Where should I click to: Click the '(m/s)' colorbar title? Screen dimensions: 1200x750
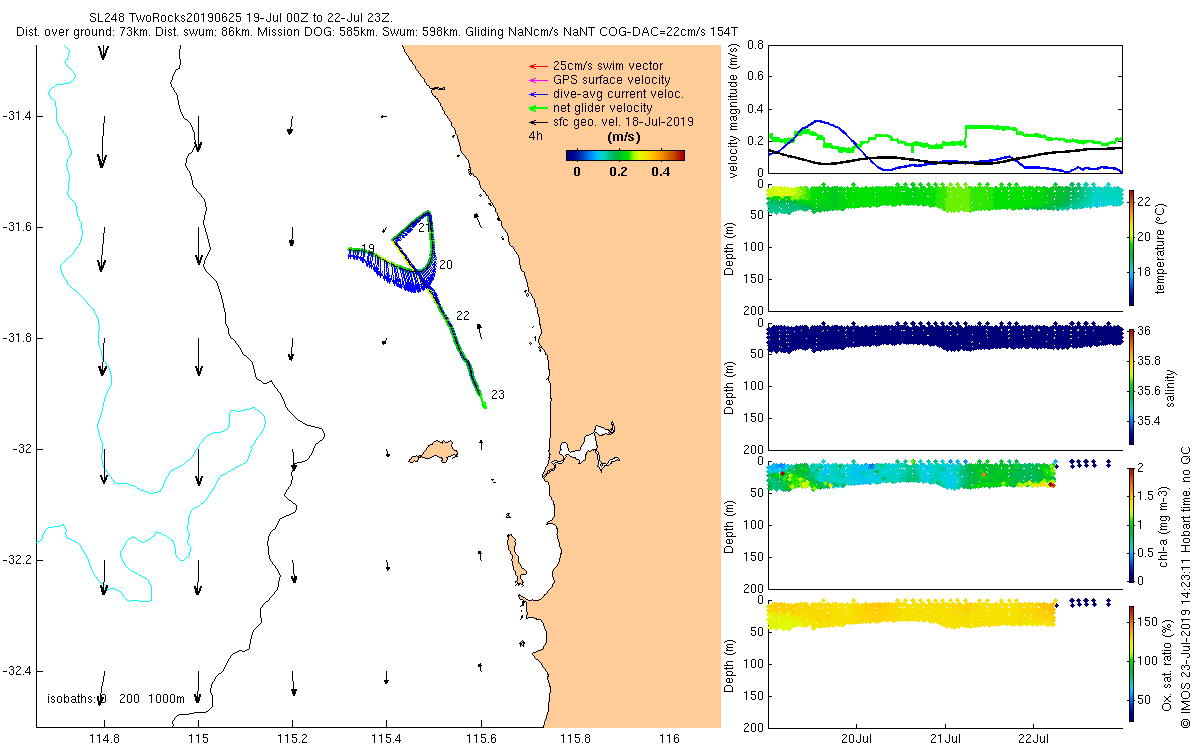pyautogui.click(x=625, y=137)
